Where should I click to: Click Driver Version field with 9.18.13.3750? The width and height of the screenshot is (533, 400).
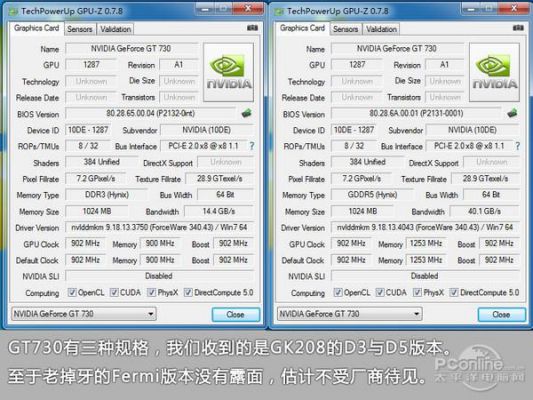pos(160,227)
